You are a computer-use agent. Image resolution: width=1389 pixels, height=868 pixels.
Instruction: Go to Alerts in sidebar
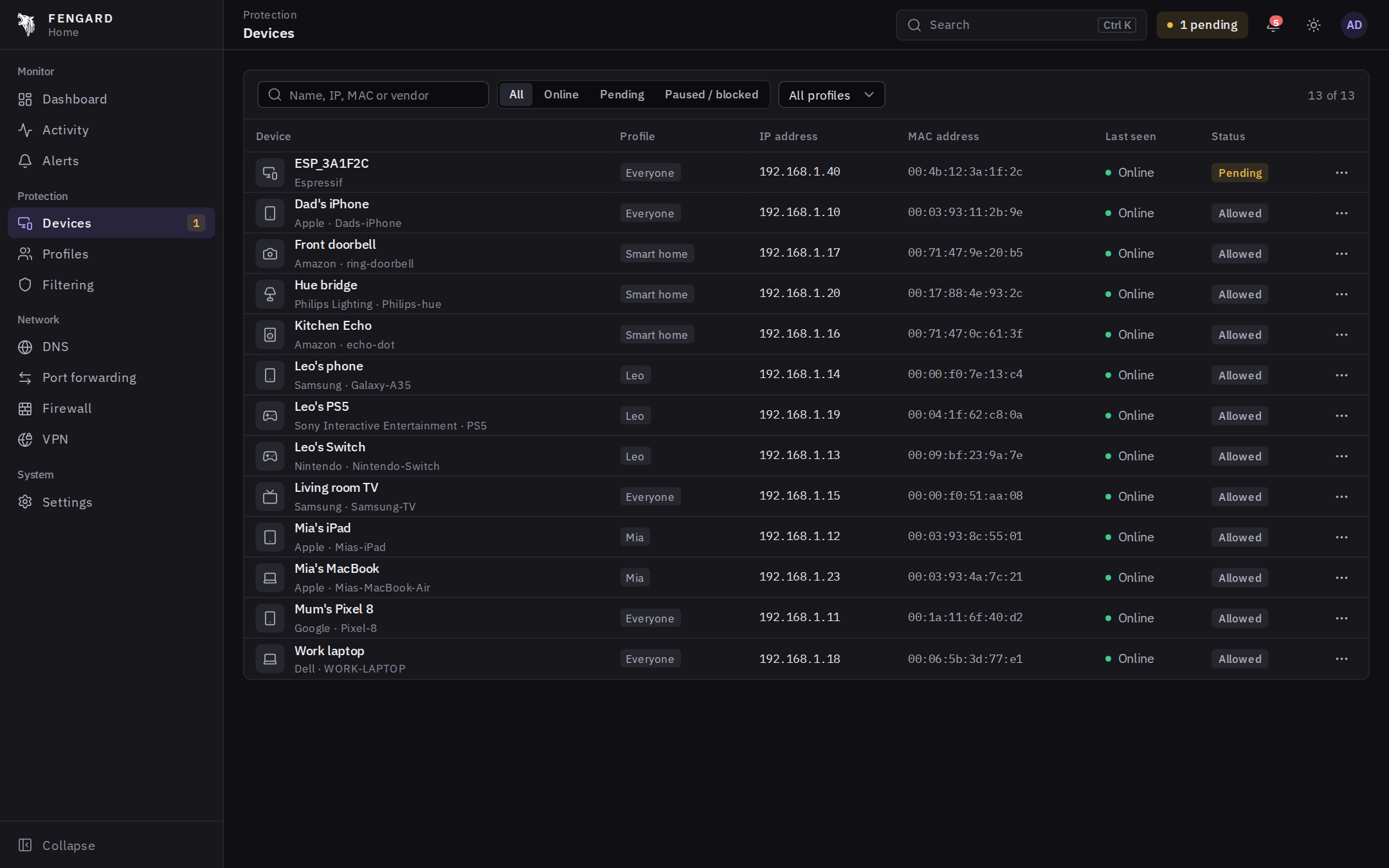[x=111, y=161]
